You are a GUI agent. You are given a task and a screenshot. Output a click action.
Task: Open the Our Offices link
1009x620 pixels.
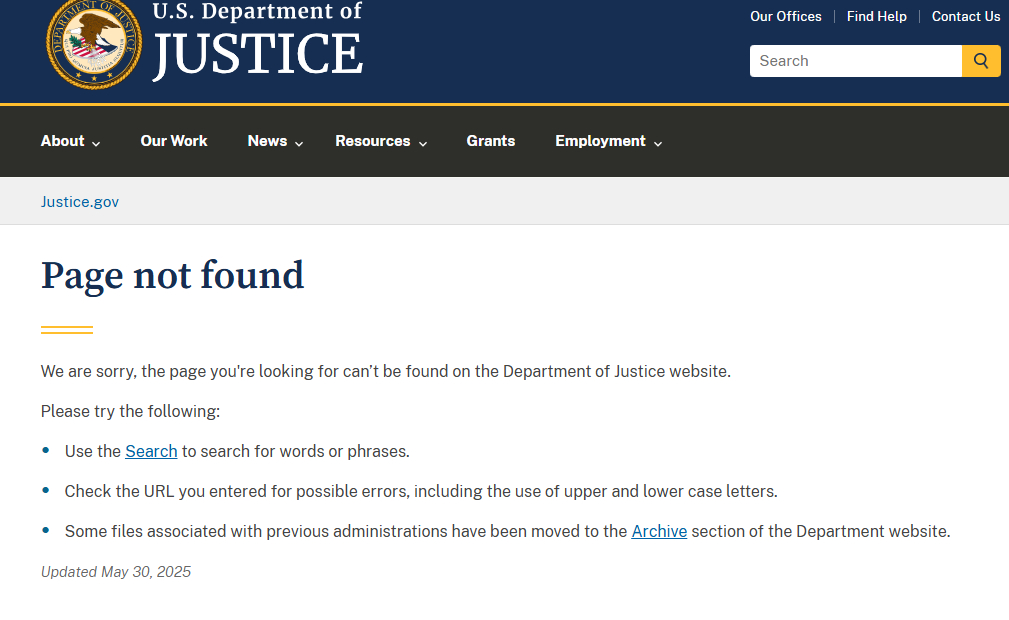(x=786, y=16)
